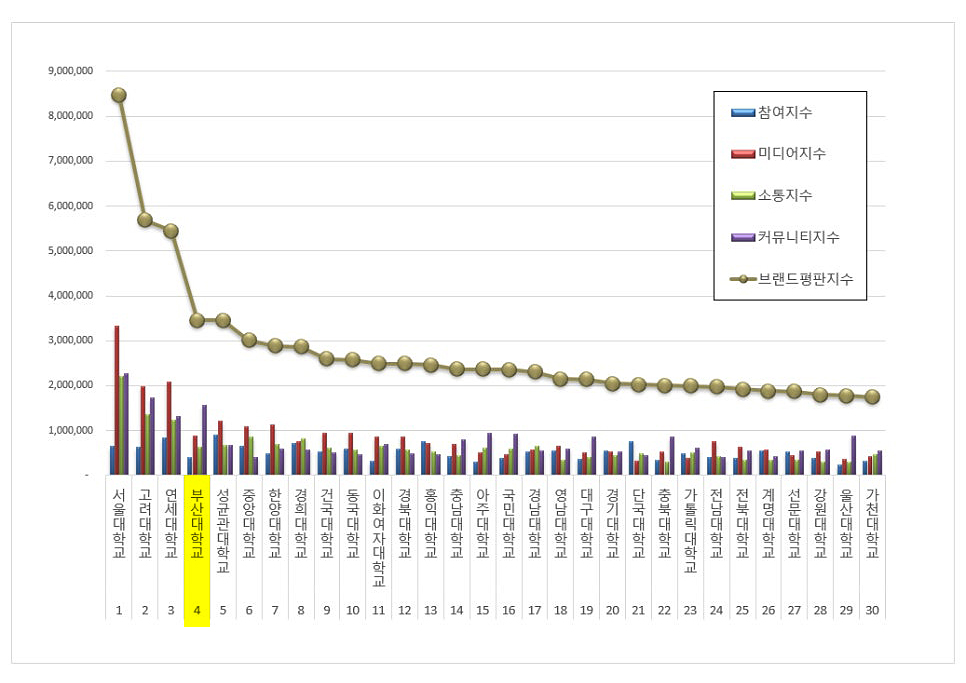Screen dimensions: 966x683
Task: Click the 브랜드평판지수 circle legend marker
Action: pos(743,279)
